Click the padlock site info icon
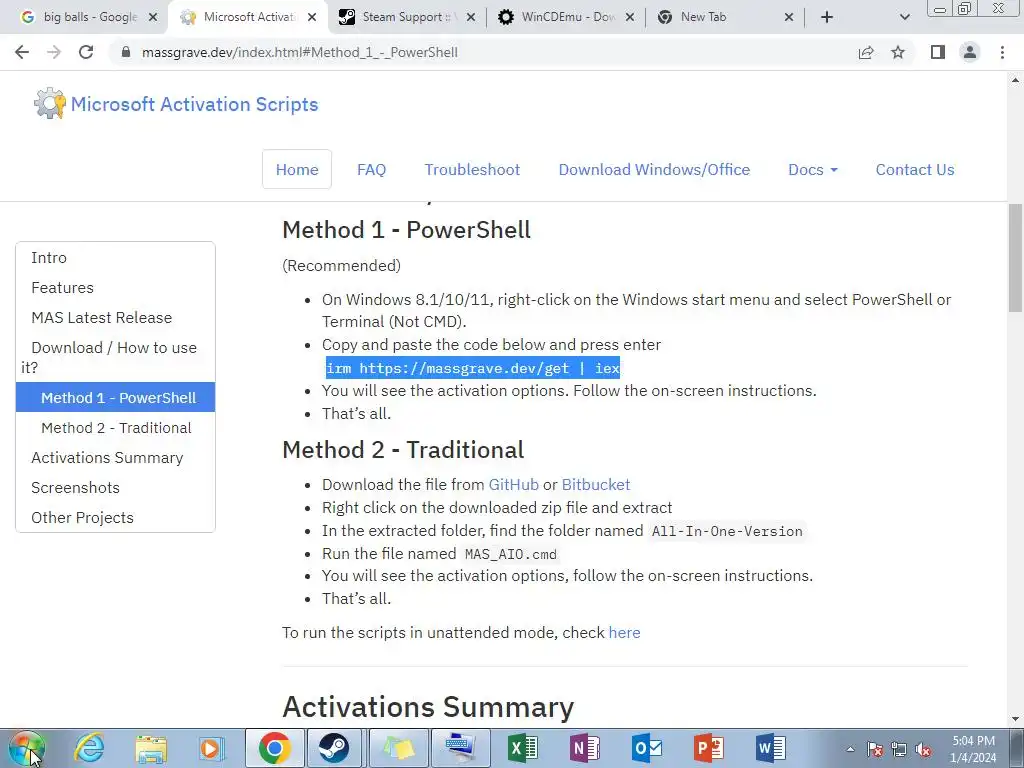The height and width of the screenshot is (768, 1024). 126,52
